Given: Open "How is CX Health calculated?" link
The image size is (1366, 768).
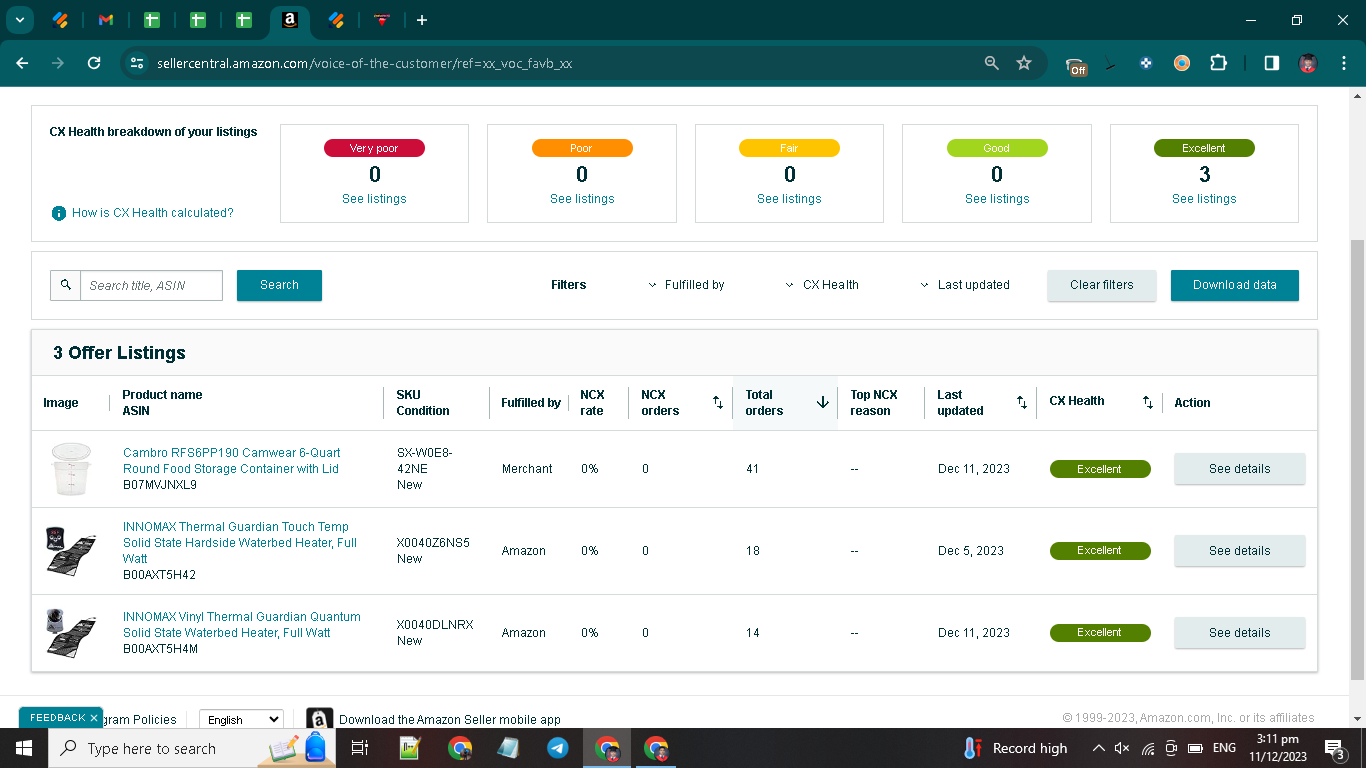Looking at the screenshot, I should pos(153,213).
